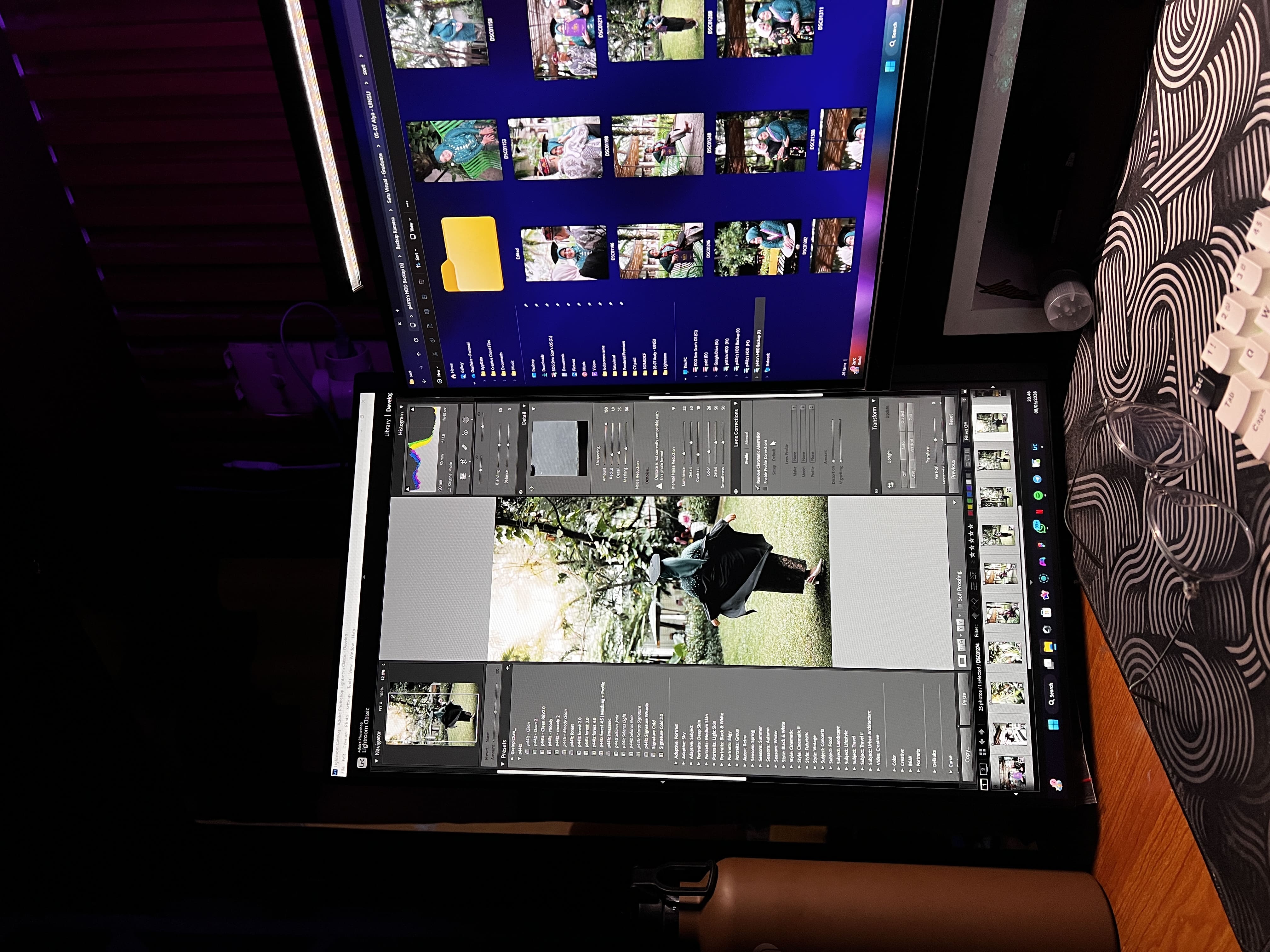Toggle the Original Photo checkbox

pyautogui.click(x=449, y=490)
